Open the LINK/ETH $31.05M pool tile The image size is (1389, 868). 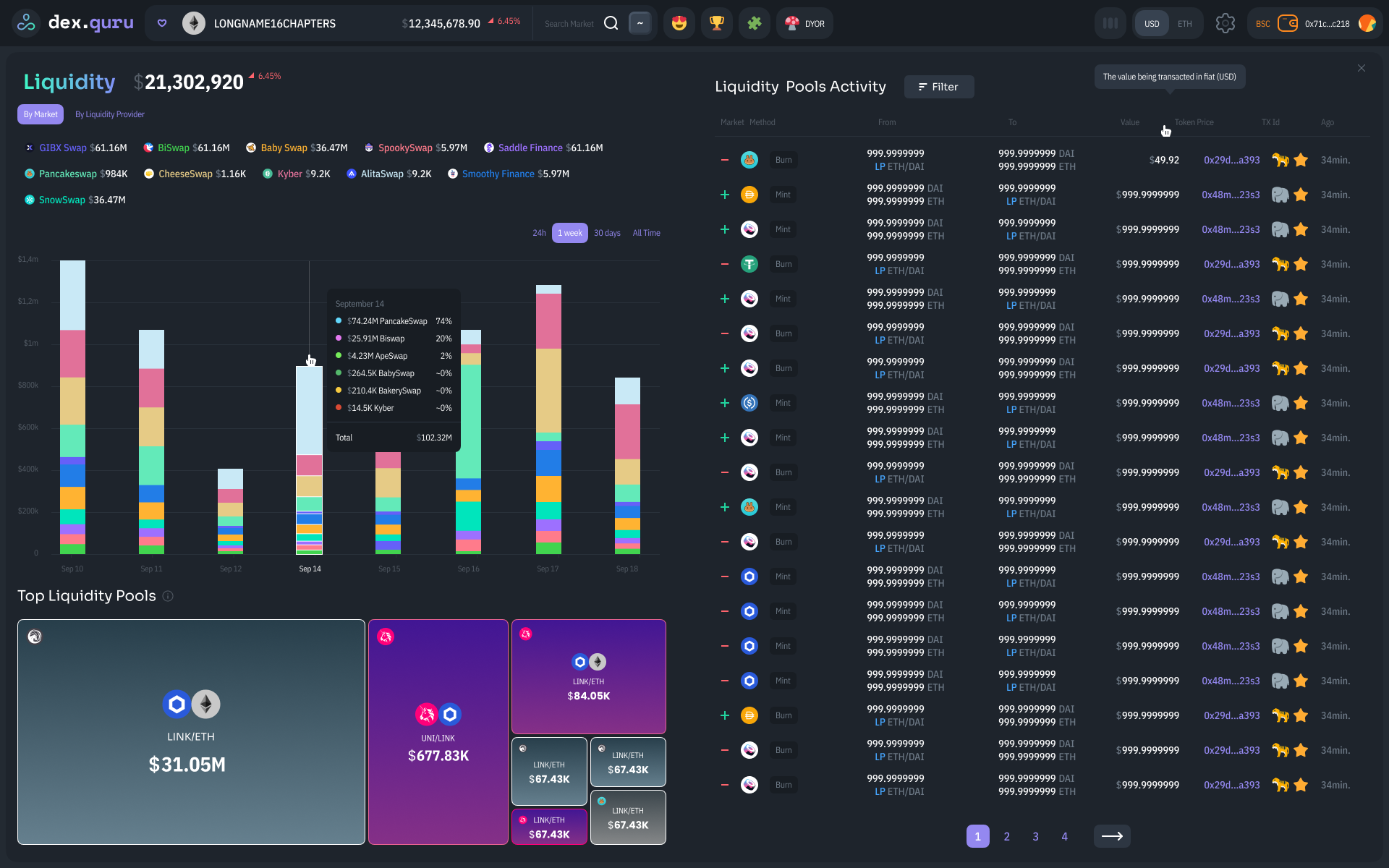click(x=191, y=732)
